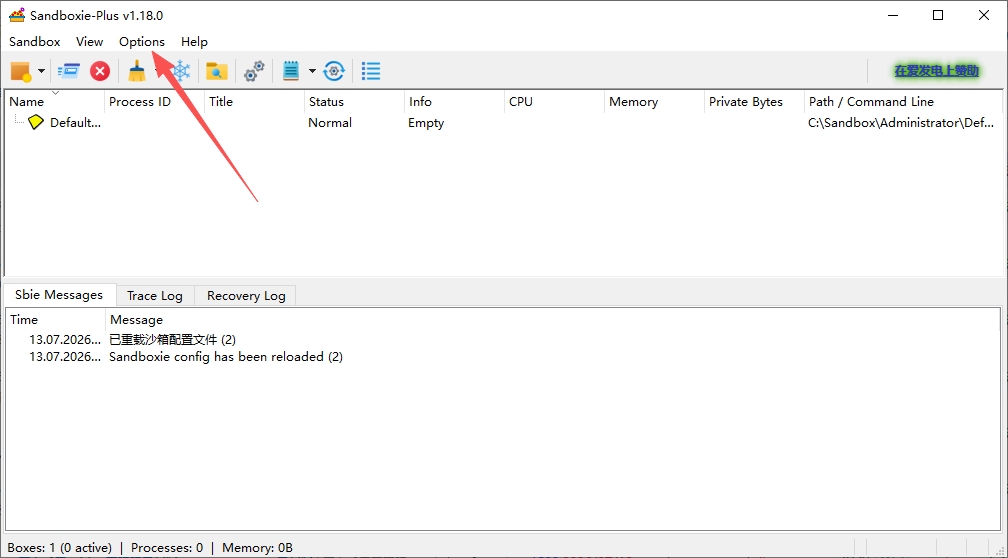
Task: Sort by the CPU column header
Action: tap(554, 102)
